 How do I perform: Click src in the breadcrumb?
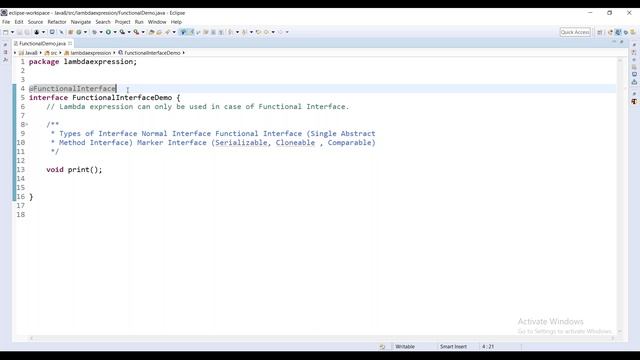pos(53,53)
